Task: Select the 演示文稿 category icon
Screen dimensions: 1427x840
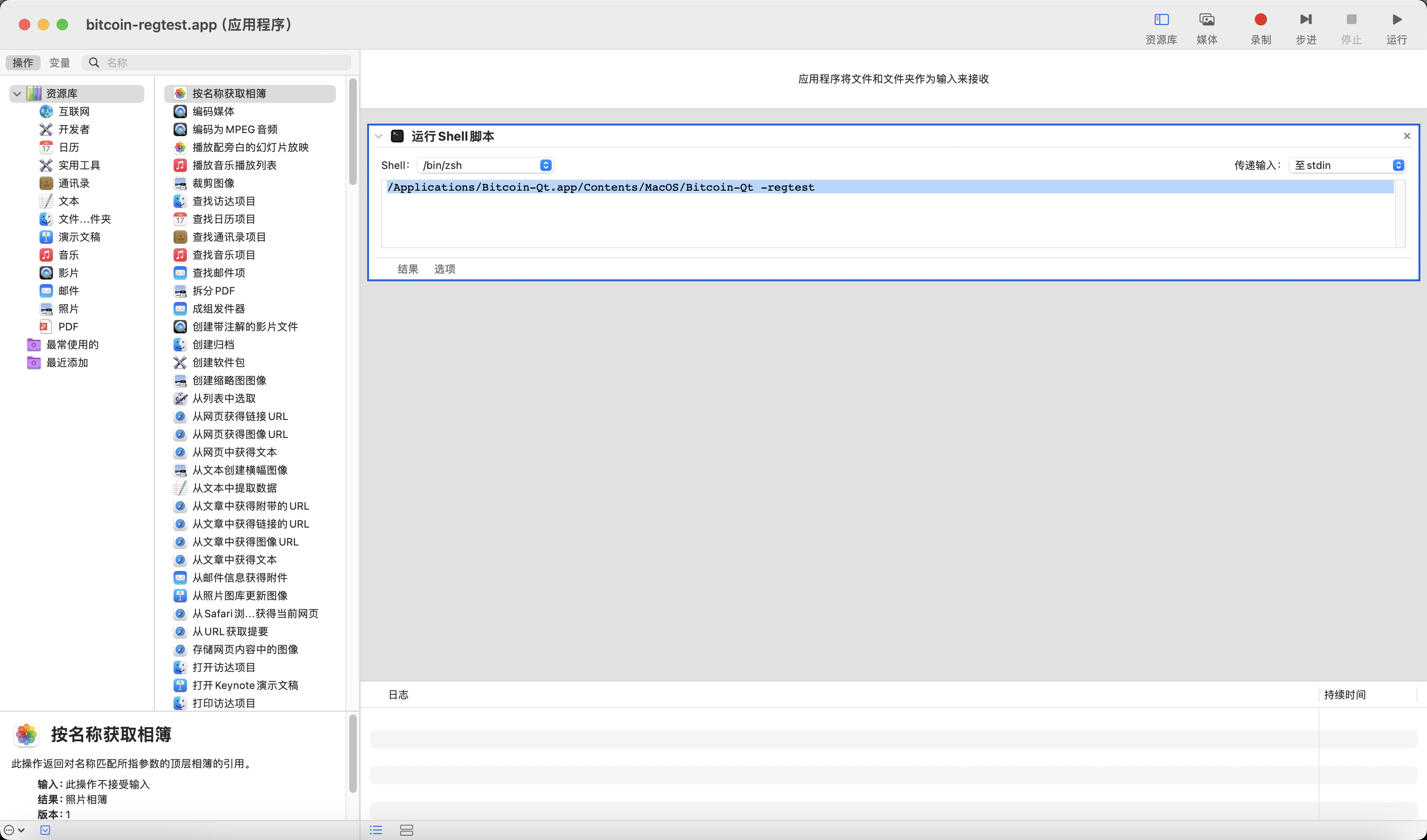Action: pos(46,237)
